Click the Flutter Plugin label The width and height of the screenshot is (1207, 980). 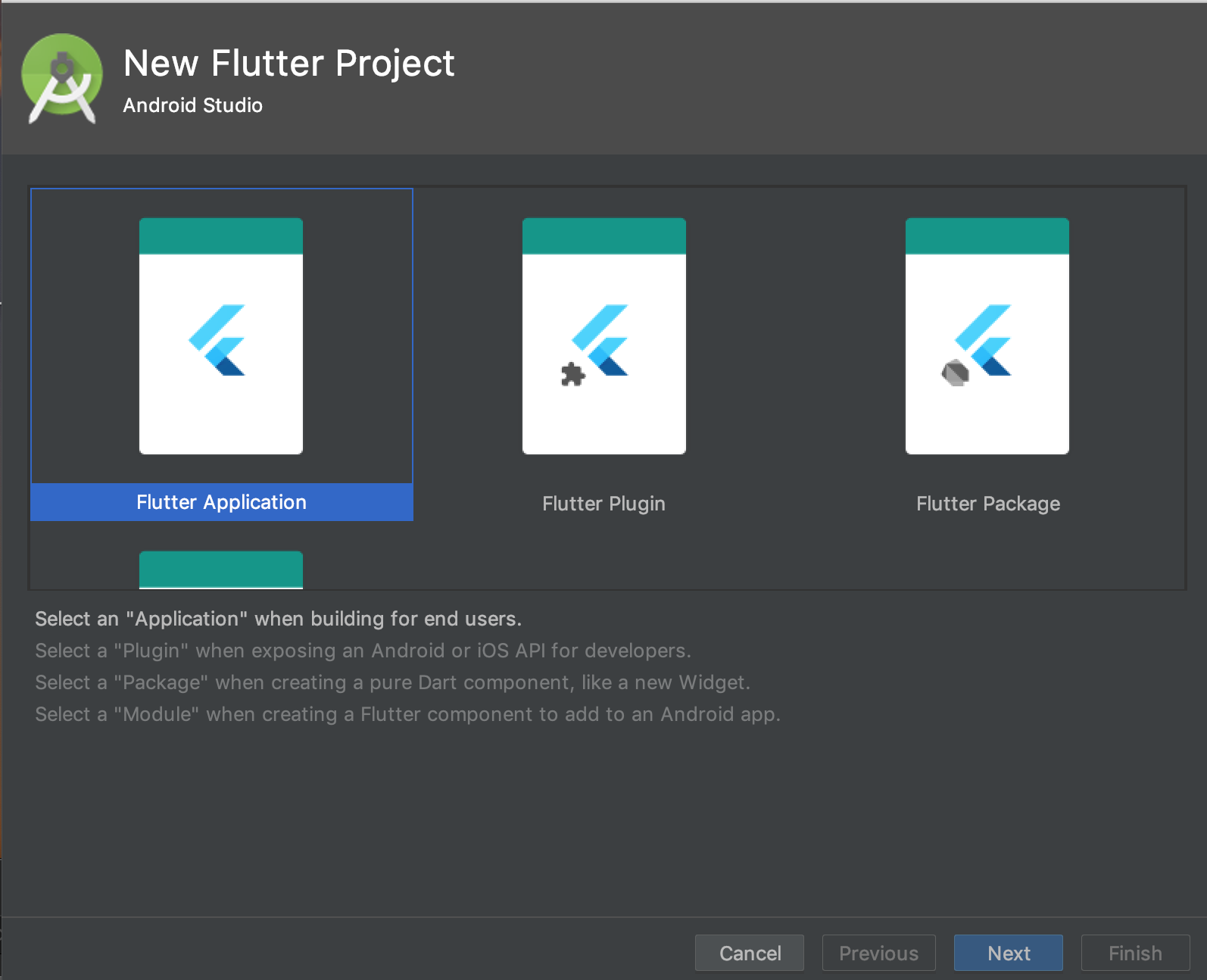603,504
